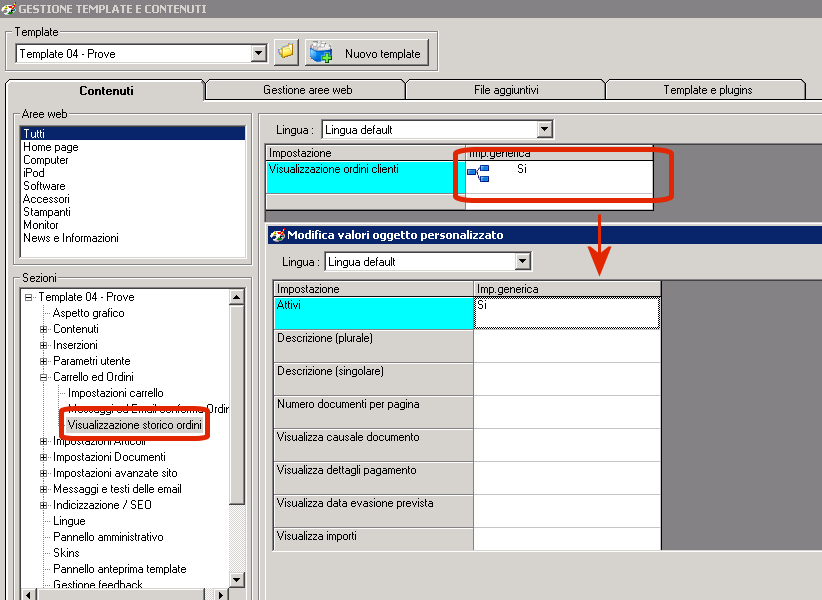This screenshot has width=822, height=600.
Task: Click scroll up arrow of Sezioni tree
Action: point(236,297)
